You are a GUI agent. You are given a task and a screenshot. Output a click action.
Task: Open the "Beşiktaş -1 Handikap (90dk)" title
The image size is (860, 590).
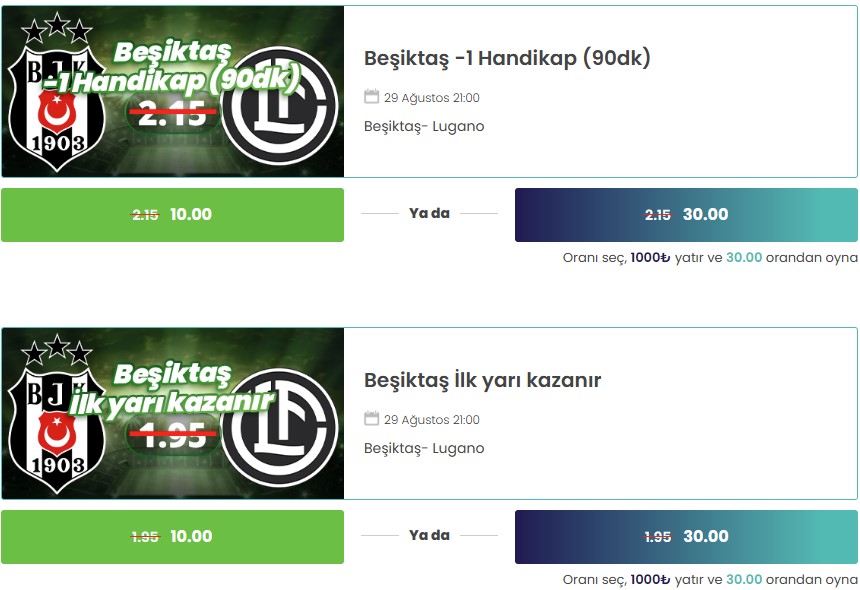[x=507, y=58]
